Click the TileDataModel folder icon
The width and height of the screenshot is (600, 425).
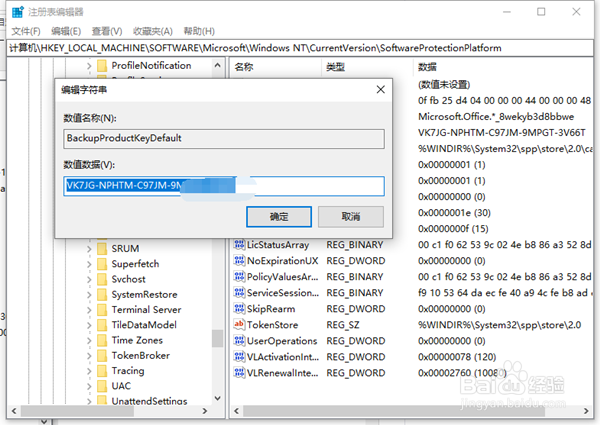tap(102, 325)
